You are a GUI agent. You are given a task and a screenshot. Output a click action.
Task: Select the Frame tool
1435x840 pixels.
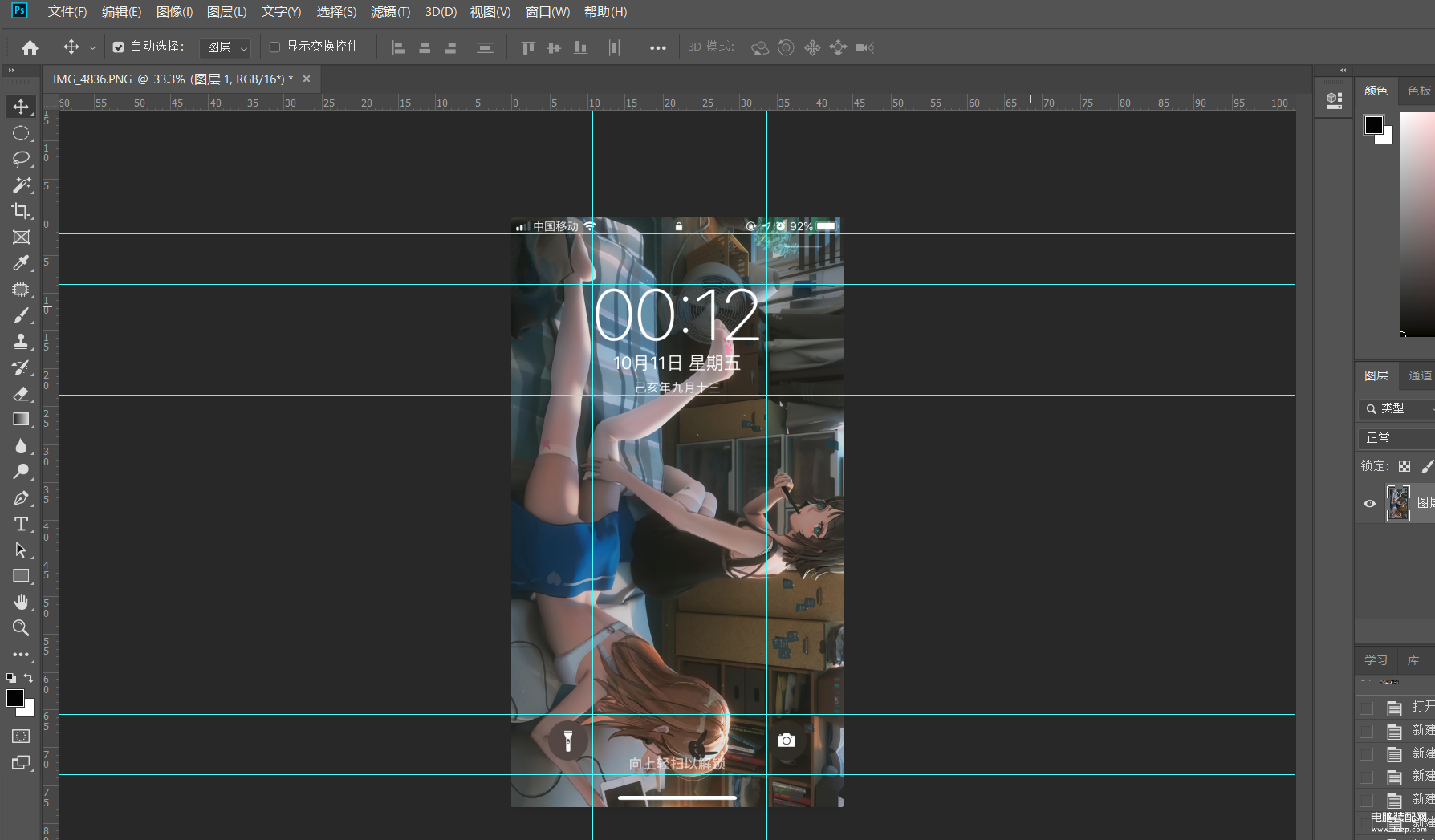(x=21, y=237)
